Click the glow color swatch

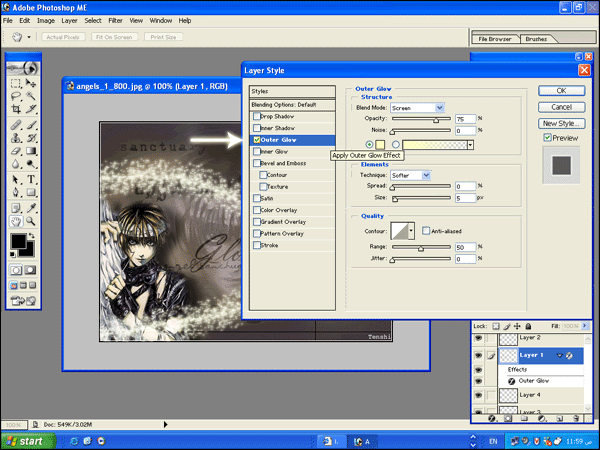380,145
